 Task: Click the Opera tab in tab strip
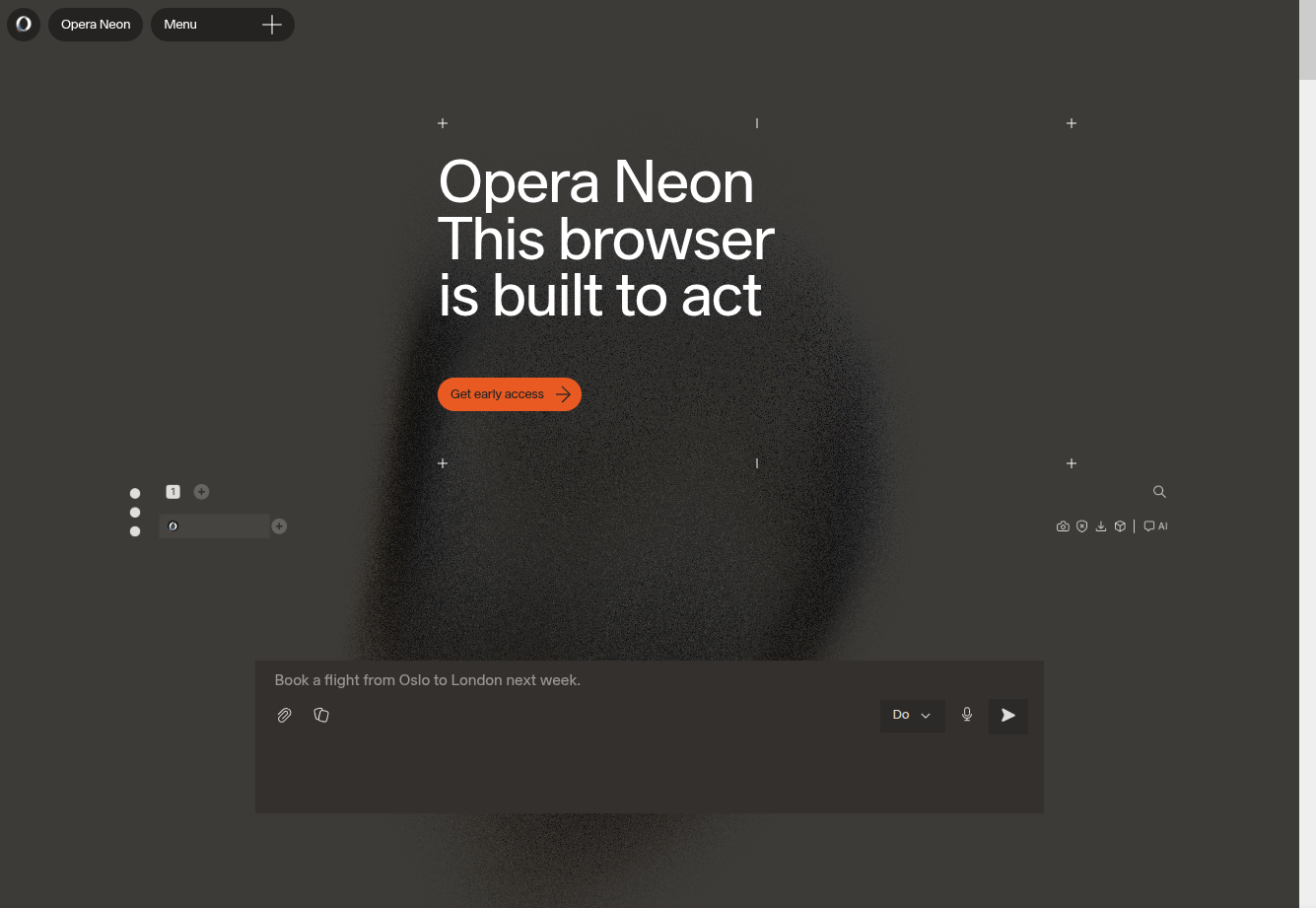[214, 526]
